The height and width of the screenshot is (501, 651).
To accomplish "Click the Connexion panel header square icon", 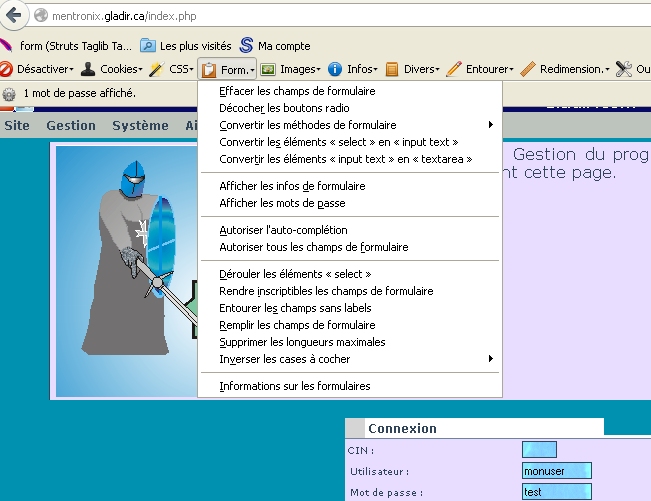I will (x=355, y=428).
